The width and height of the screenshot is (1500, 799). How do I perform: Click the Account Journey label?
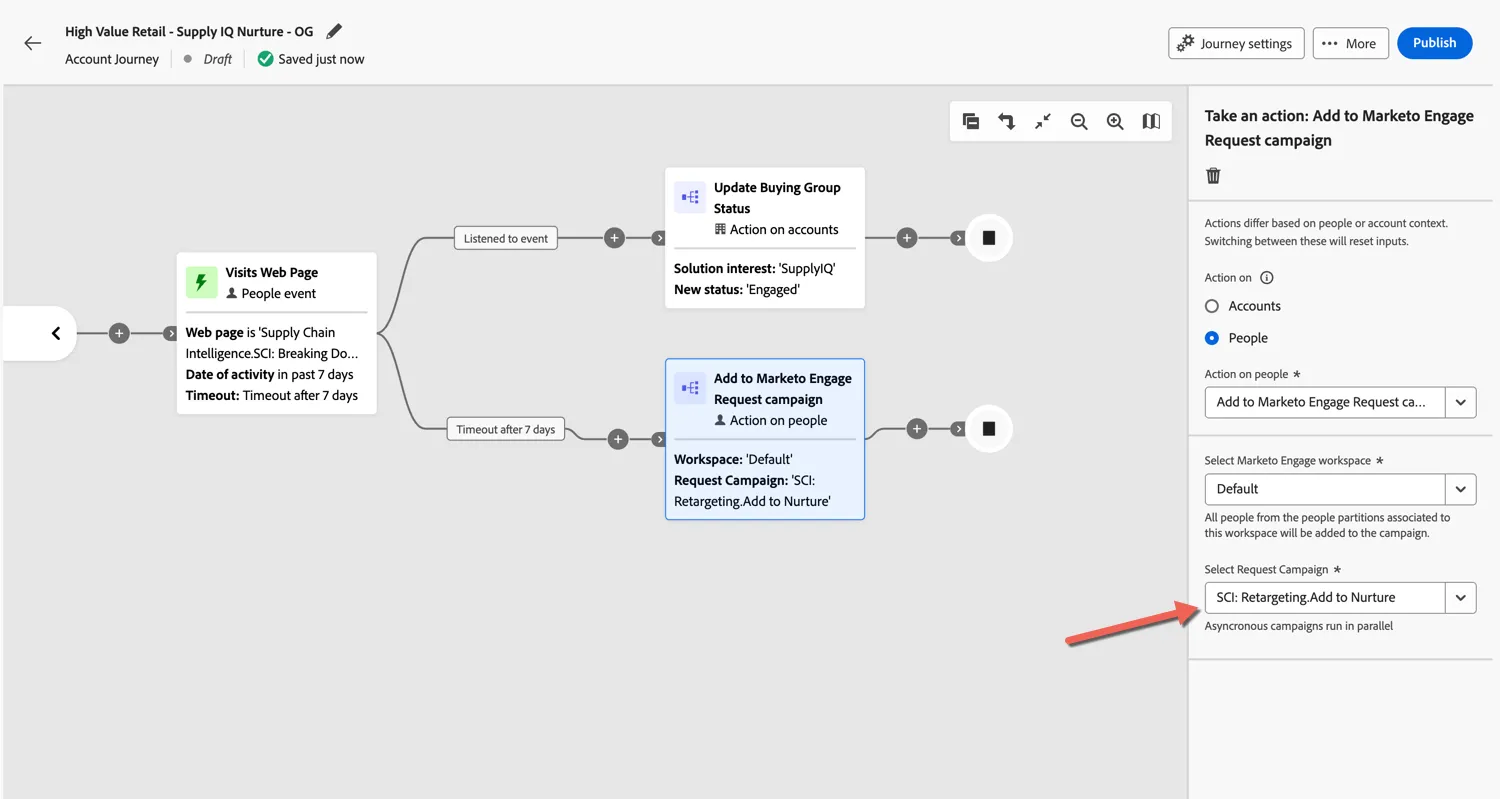[x=112, y=59]
